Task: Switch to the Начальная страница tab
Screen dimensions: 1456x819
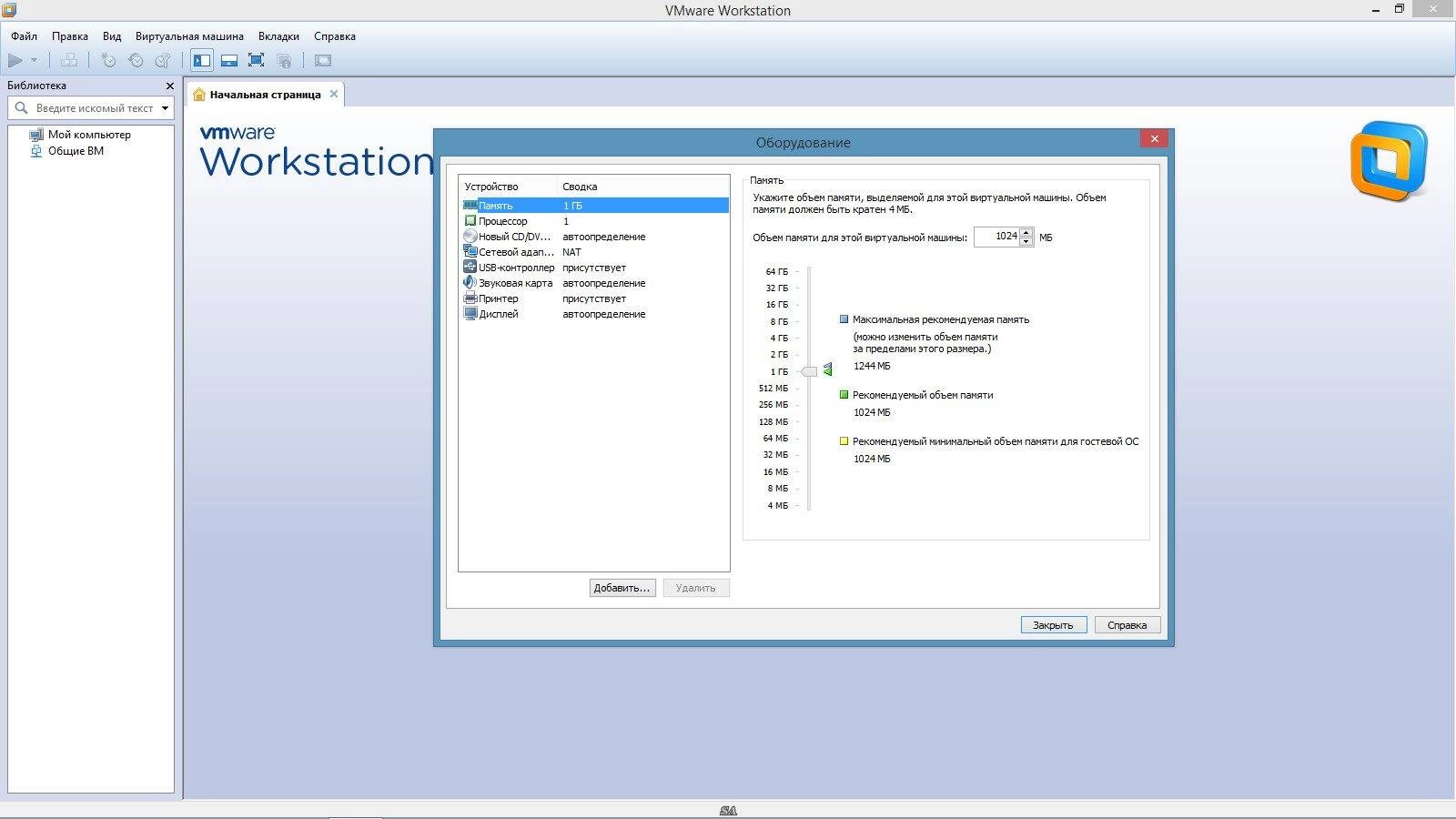Action: (x=265, y=95)
